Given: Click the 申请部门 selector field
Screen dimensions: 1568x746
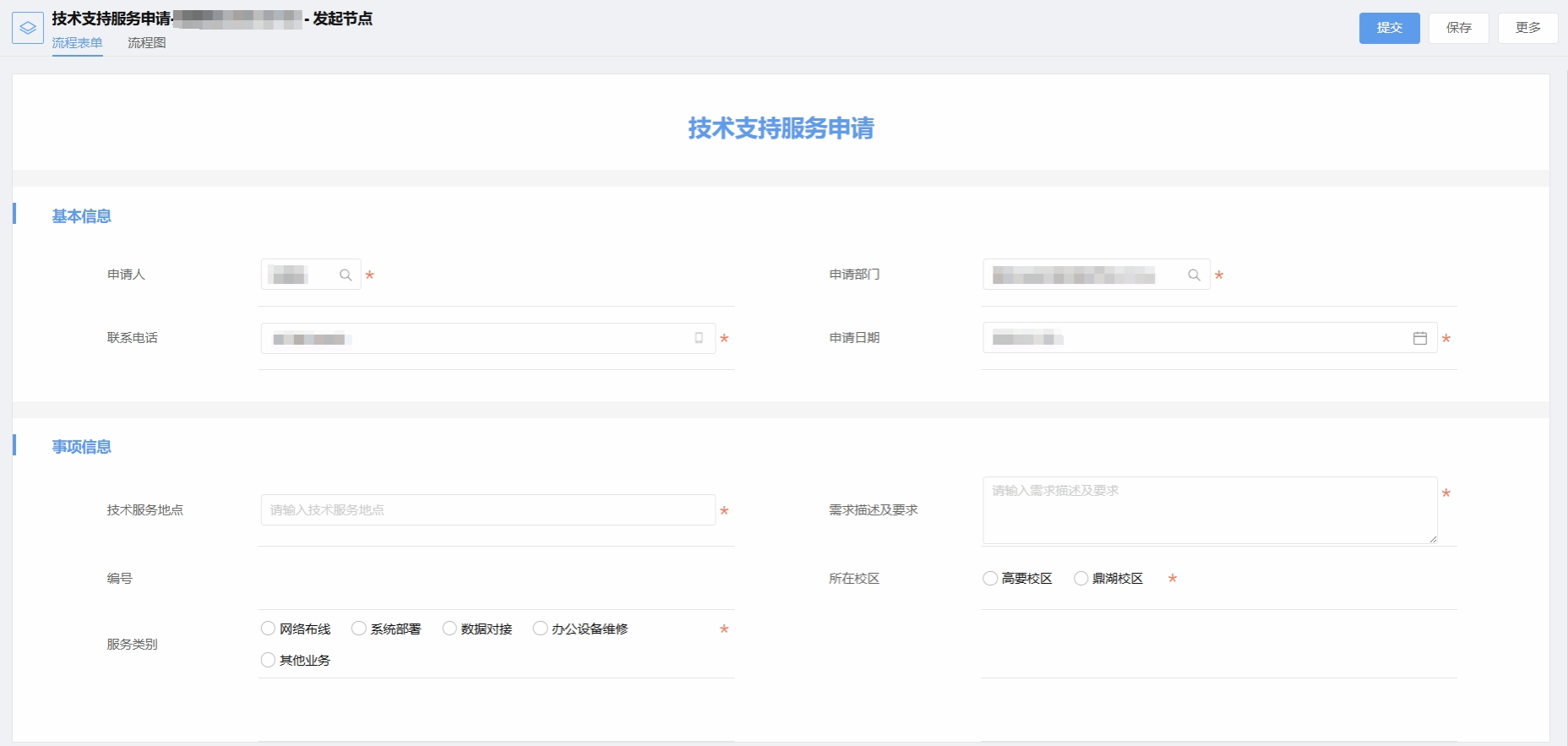Looking at the screenshot, I should pyautogui.click(x=1097, y=275).
